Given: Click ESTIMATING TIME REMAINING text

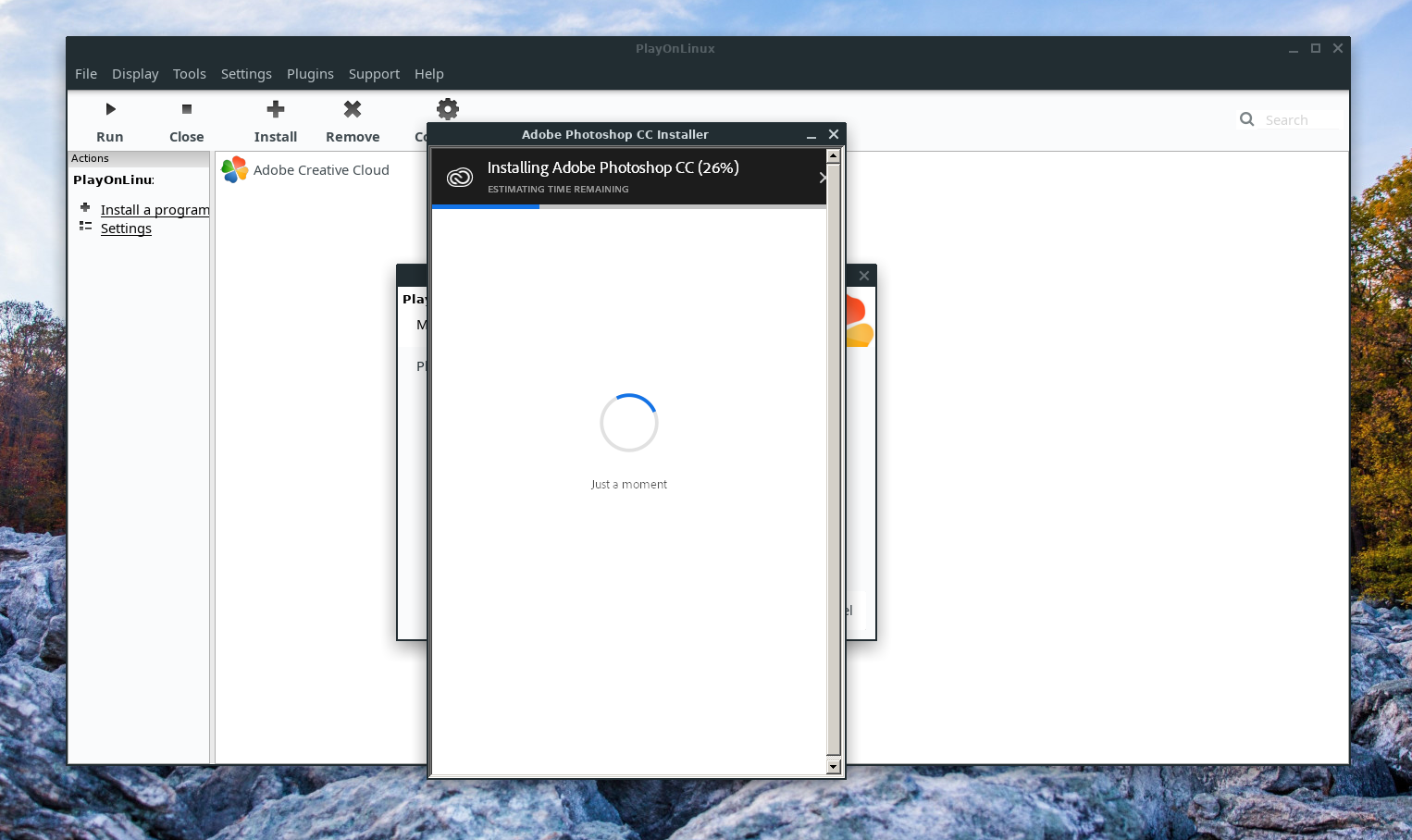Looking at the screenshot, I should 558,190.
